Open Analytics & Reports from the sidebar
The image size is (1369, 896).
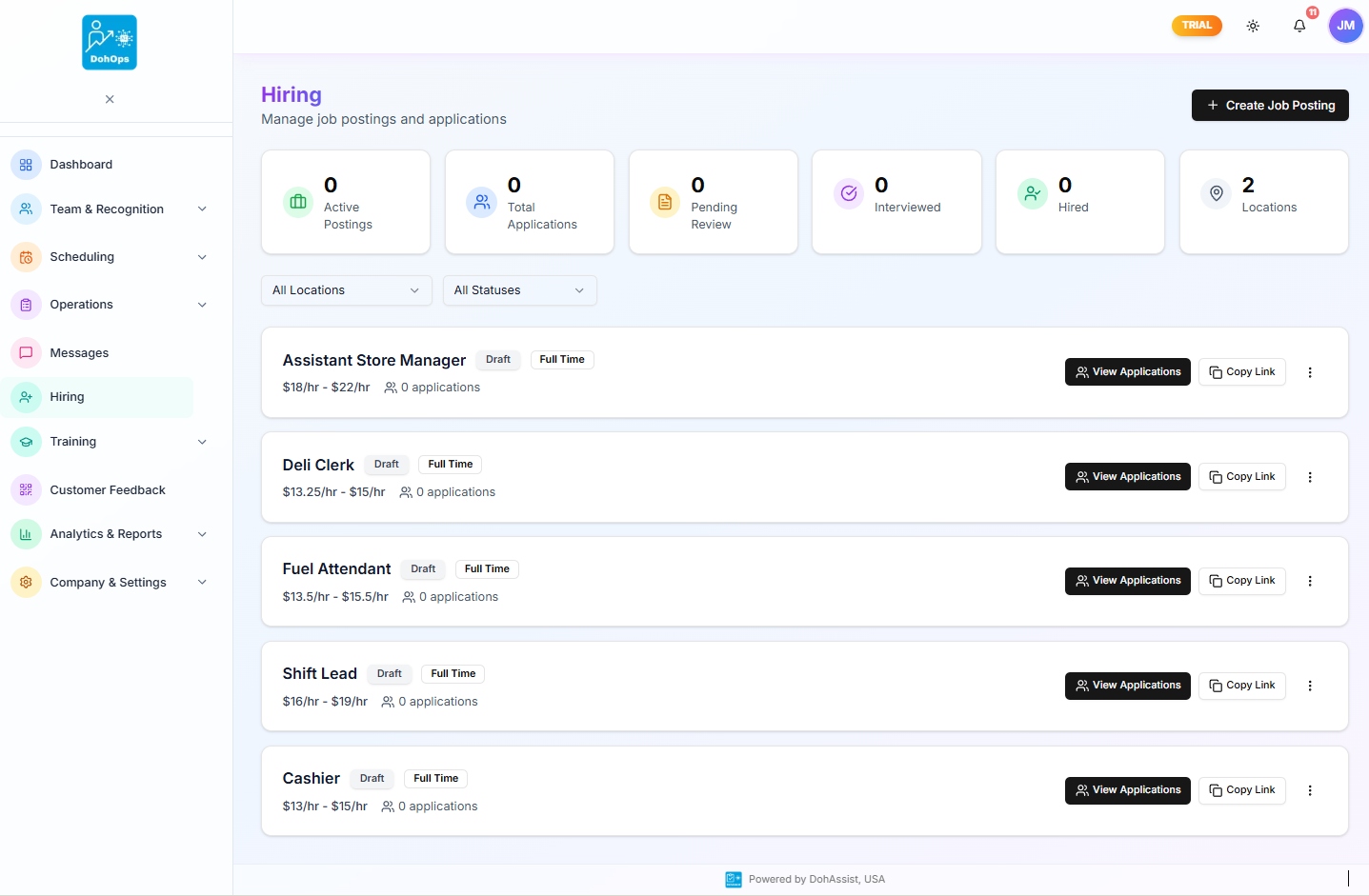pyautogui.click(x=106, y=534)
